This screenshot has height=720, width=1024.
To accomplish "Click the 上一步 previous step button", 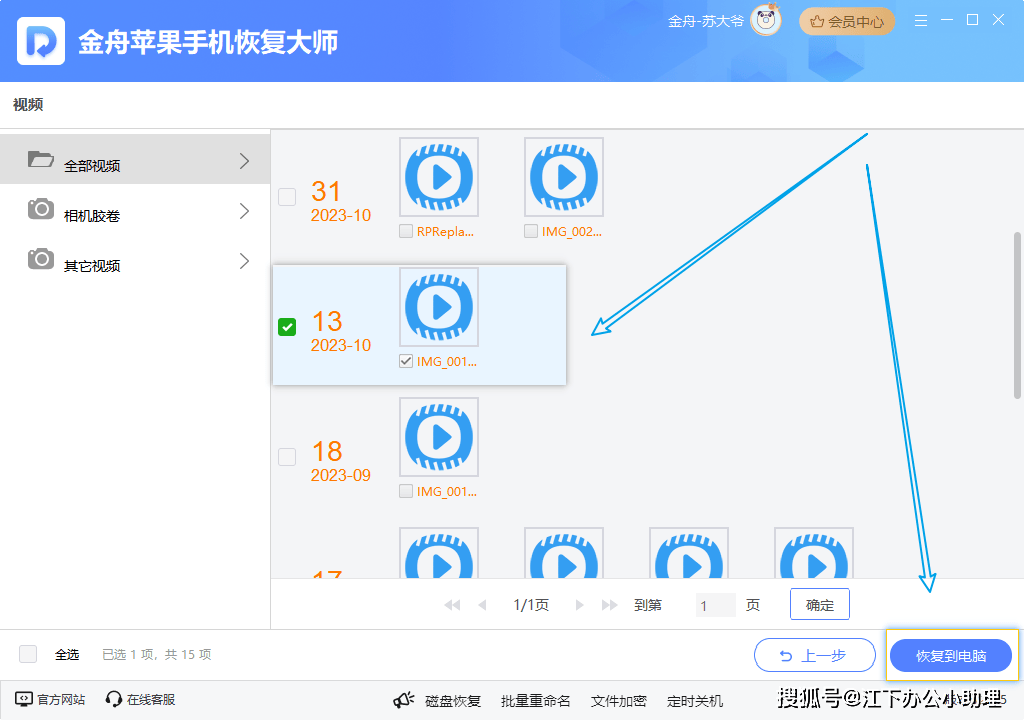I will point(814,655).
